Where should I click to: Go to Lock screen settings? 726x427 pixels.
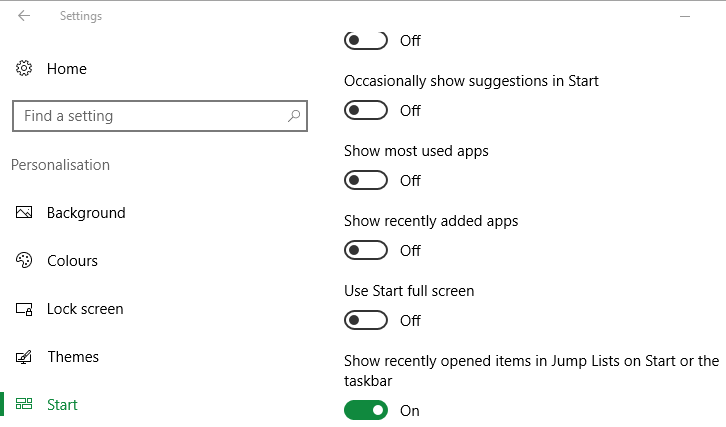tap(85, 309)
